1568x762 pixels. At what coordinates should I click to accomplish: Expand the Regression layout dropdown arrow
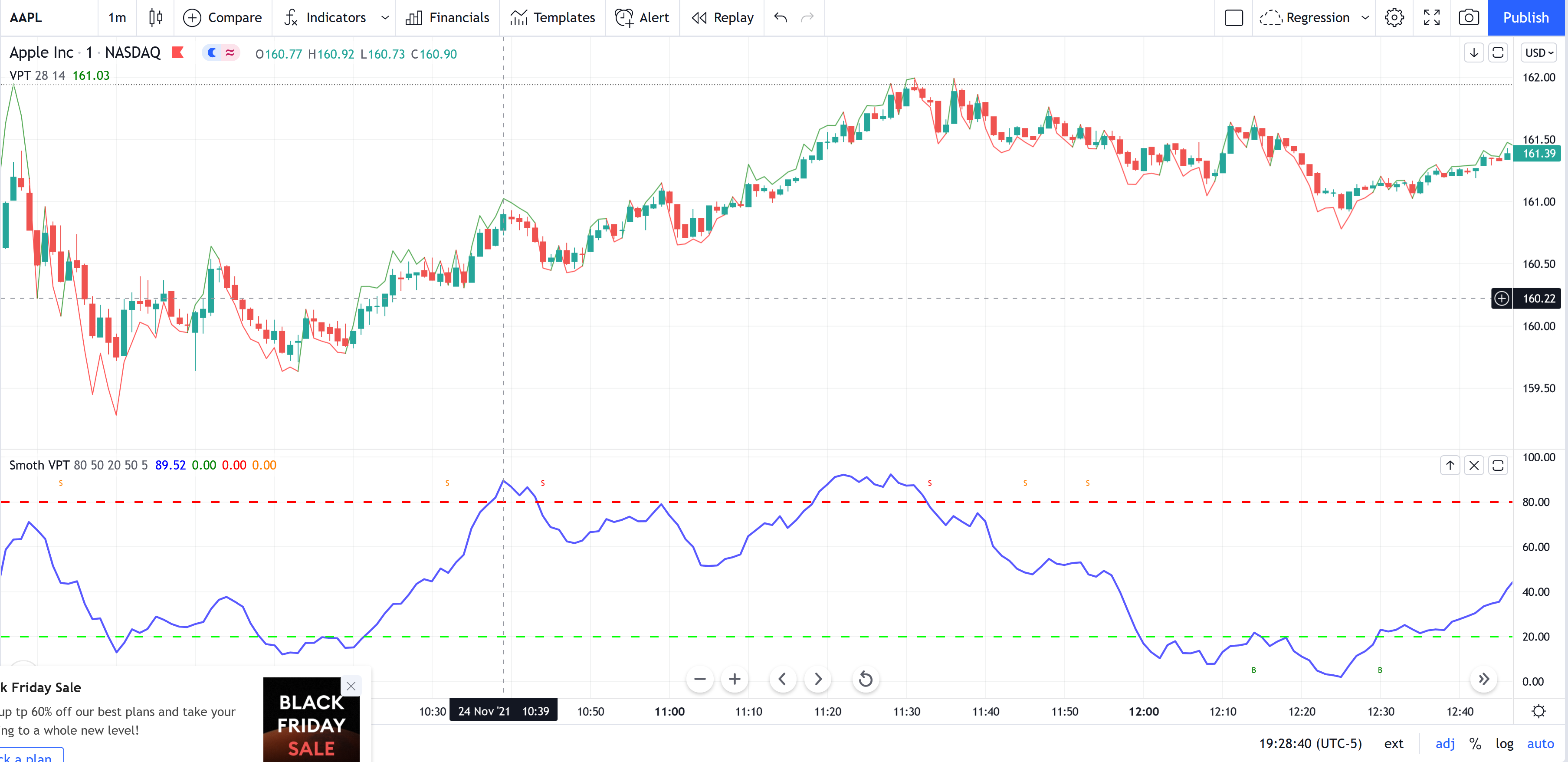click(x=1365, y=18)
